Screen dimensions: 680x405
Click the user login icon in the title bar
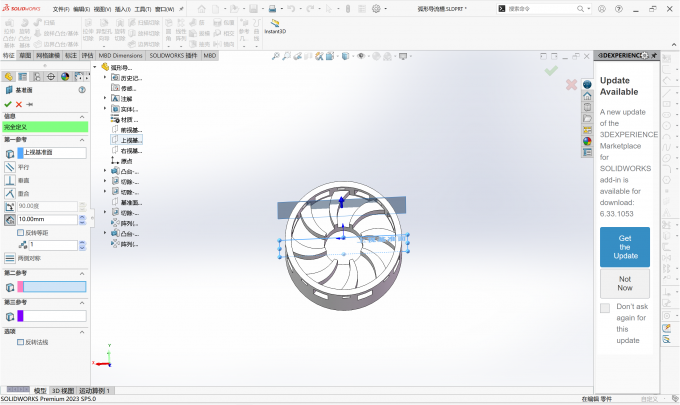click(x=602, y=9)
